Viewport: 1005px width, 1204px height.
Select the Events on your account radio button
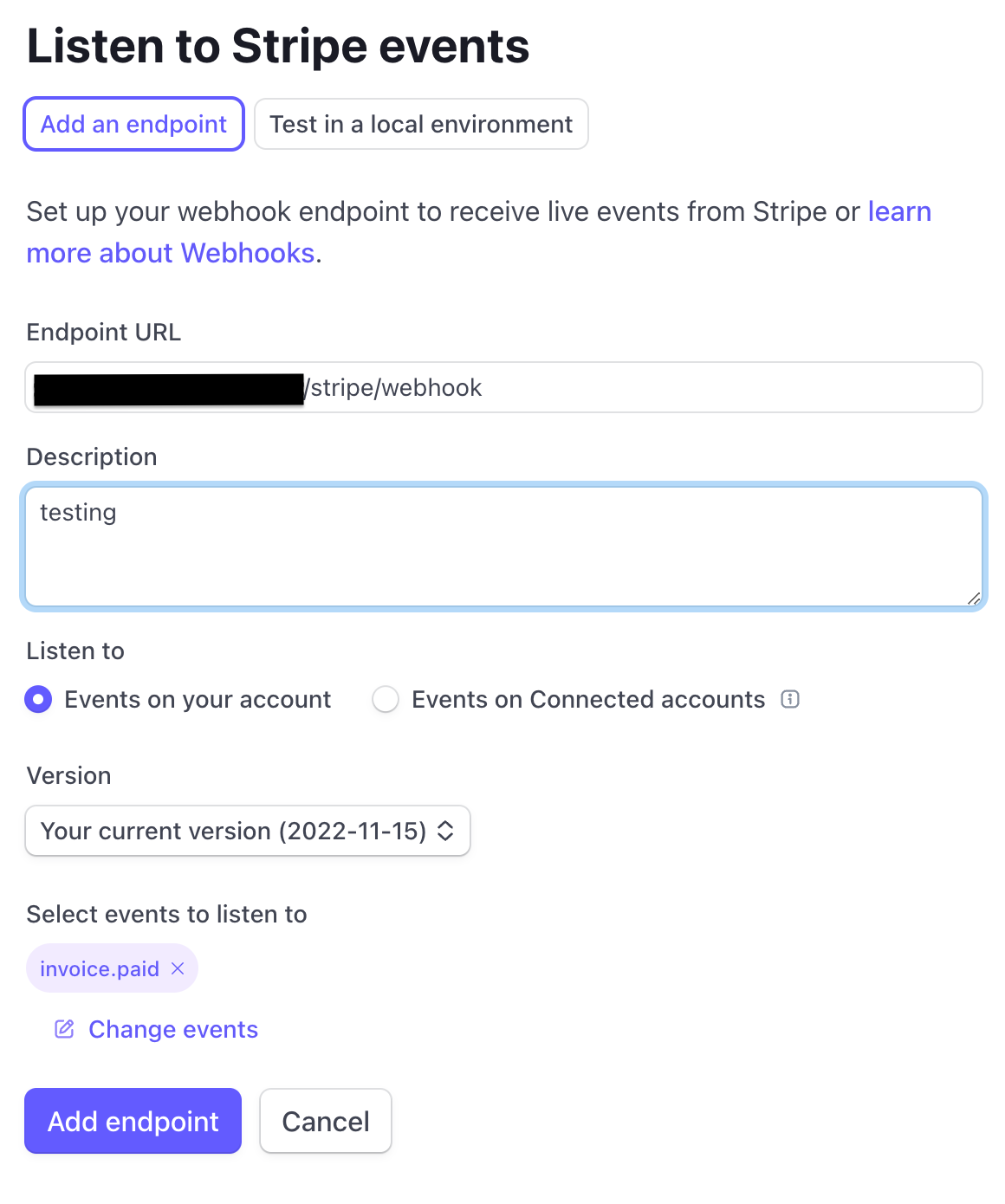click(x=38, y=699)
